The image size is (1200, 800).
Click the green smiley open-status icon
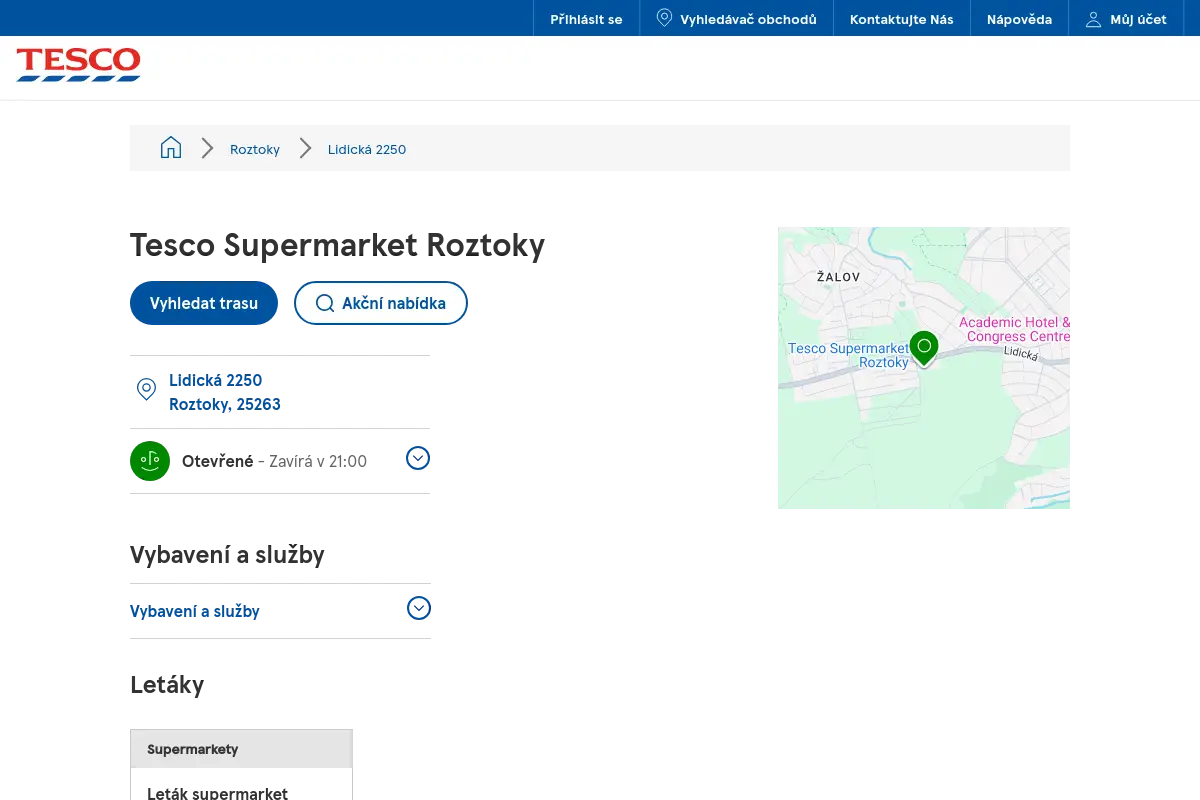coord(150,461)
